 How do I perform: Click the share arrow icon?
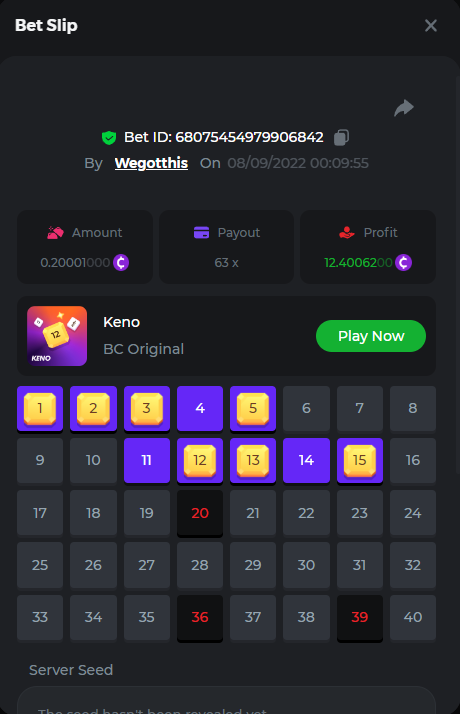[x=404, y=108]
